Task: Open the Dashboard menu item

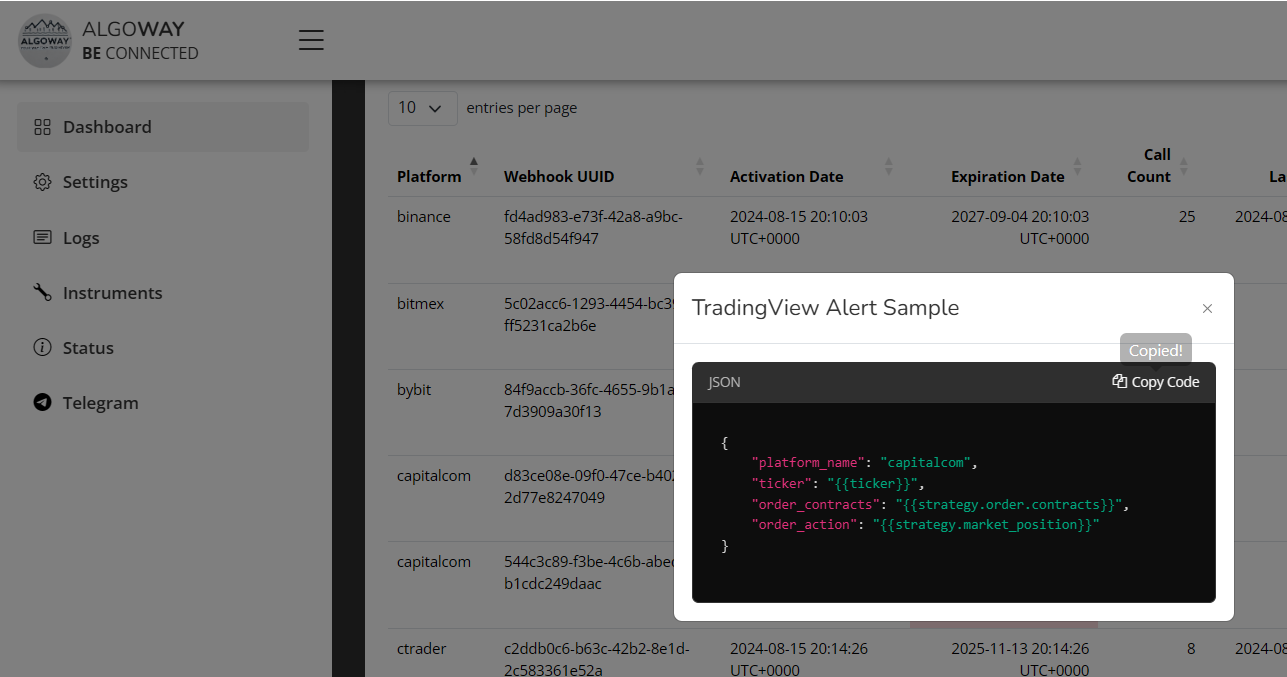Action: (163, 127)
